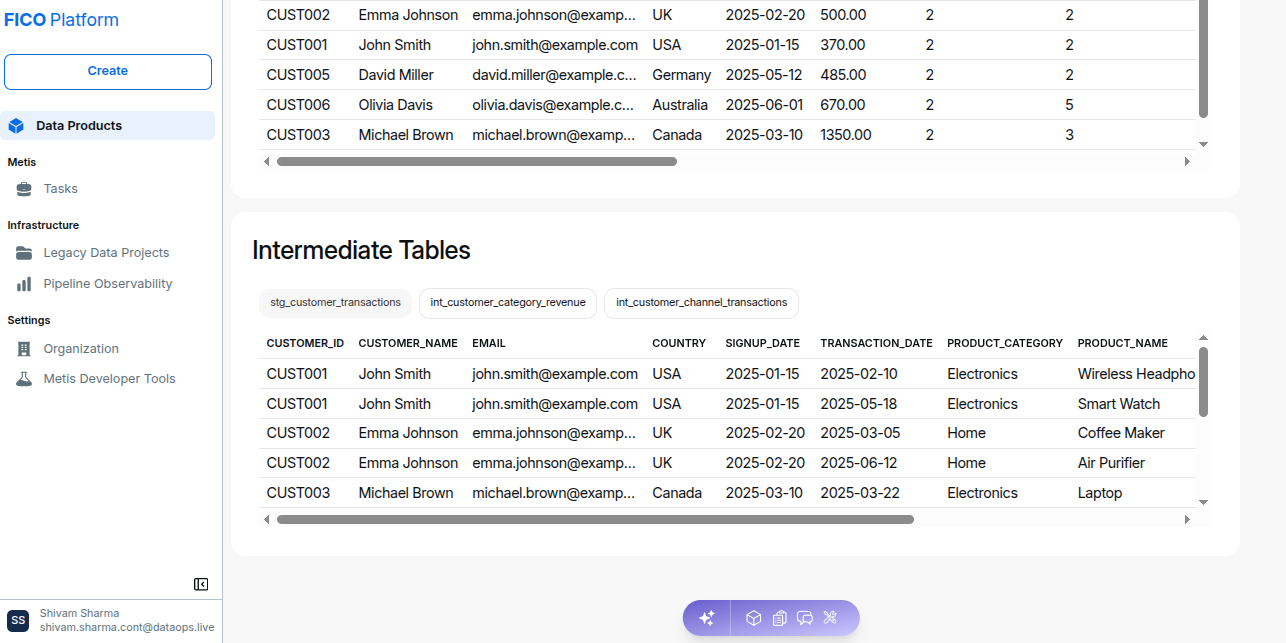Click the PRODUCT_NAME column header

(x=1123, y=343)
